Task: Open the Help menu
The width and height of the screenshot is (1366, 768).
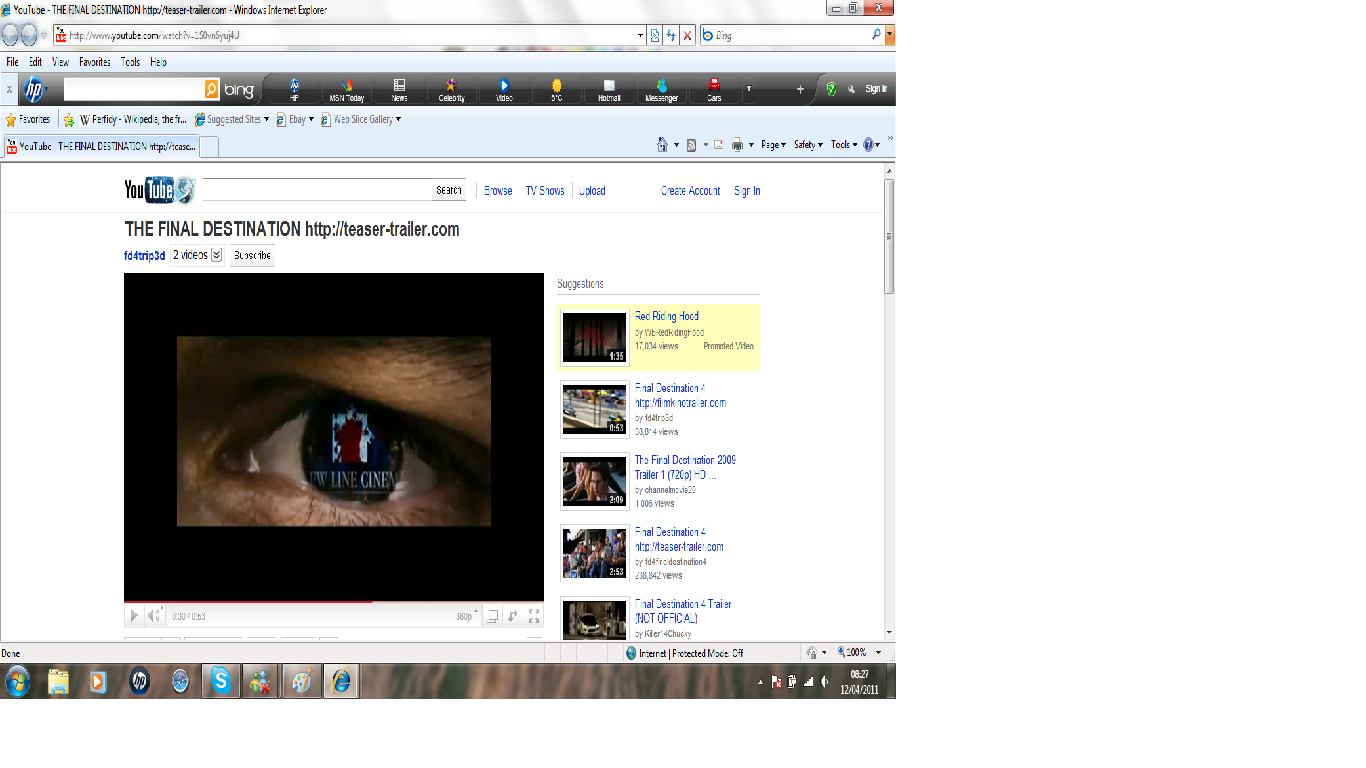Action: coord(158,62)
